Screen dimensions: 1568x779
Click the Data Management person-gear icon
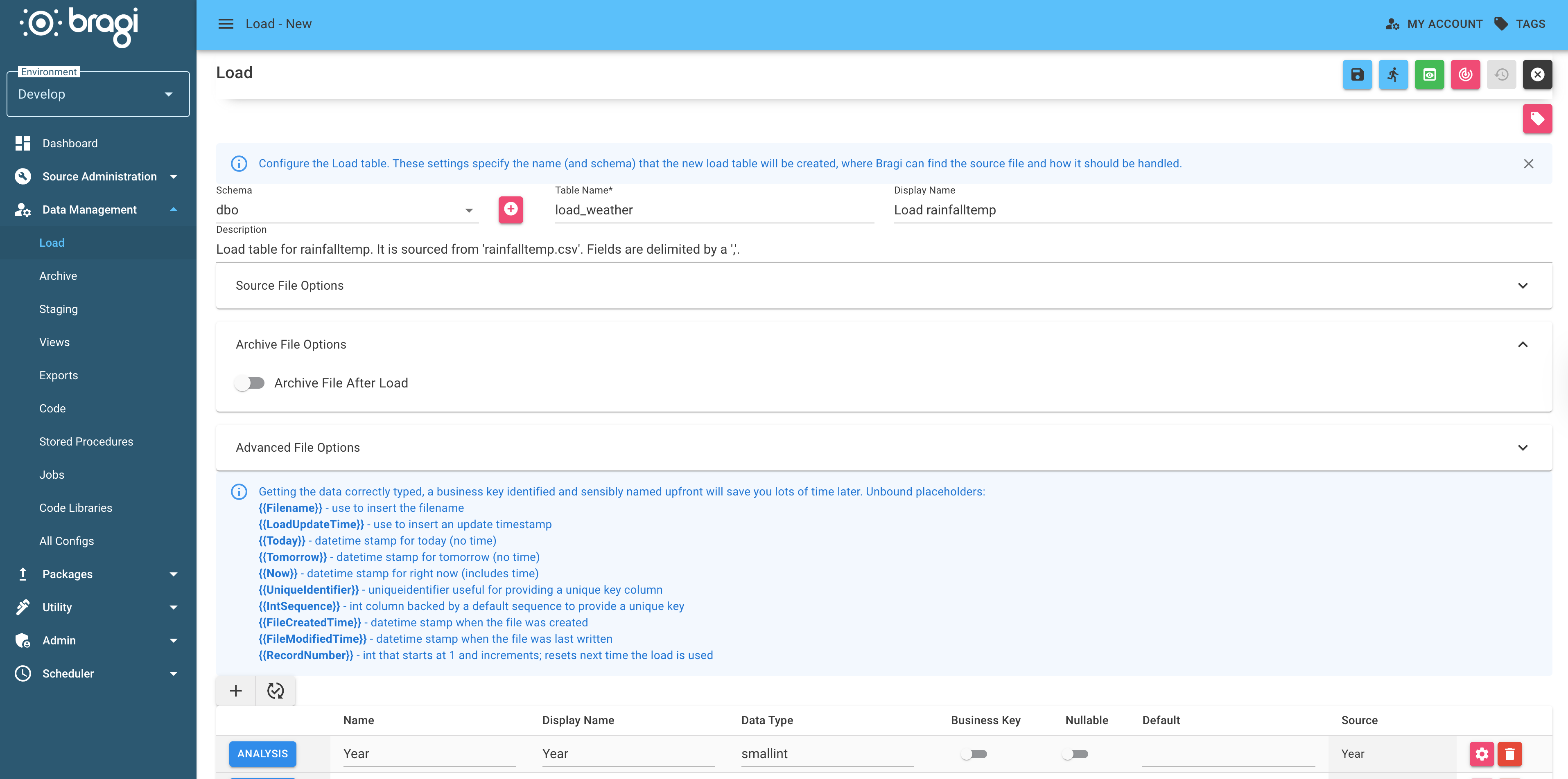click(x=23, y=210)
